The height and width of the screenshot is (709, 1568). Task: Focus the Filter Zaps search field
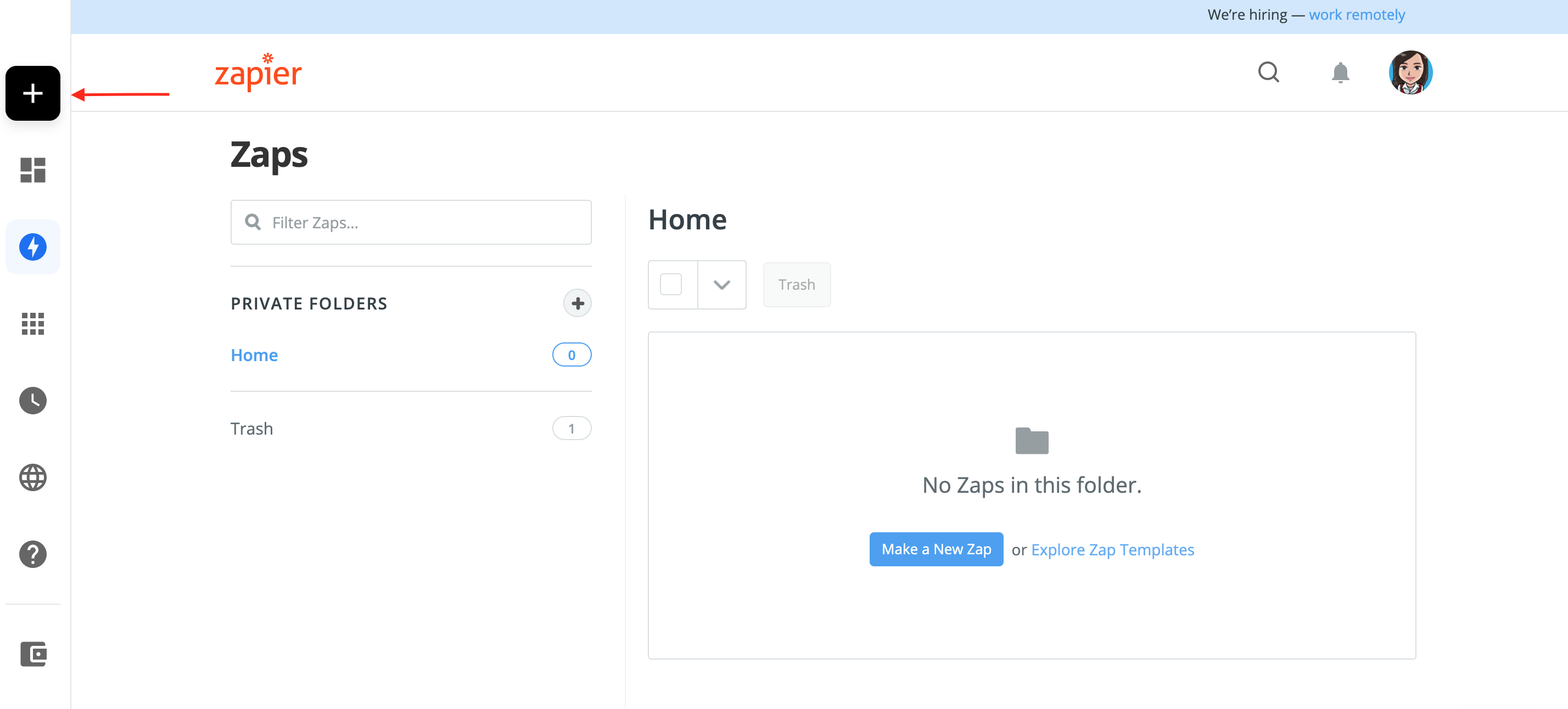411,222
